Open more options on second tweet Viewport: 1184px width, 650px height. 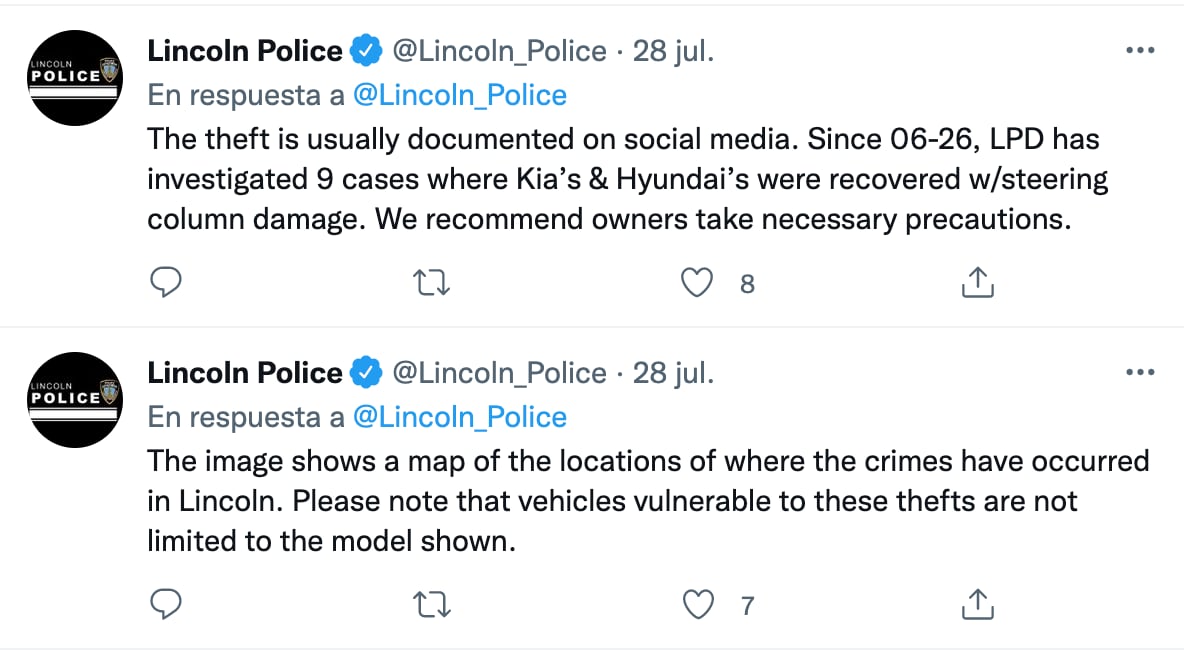click(x=1140, y=373)
